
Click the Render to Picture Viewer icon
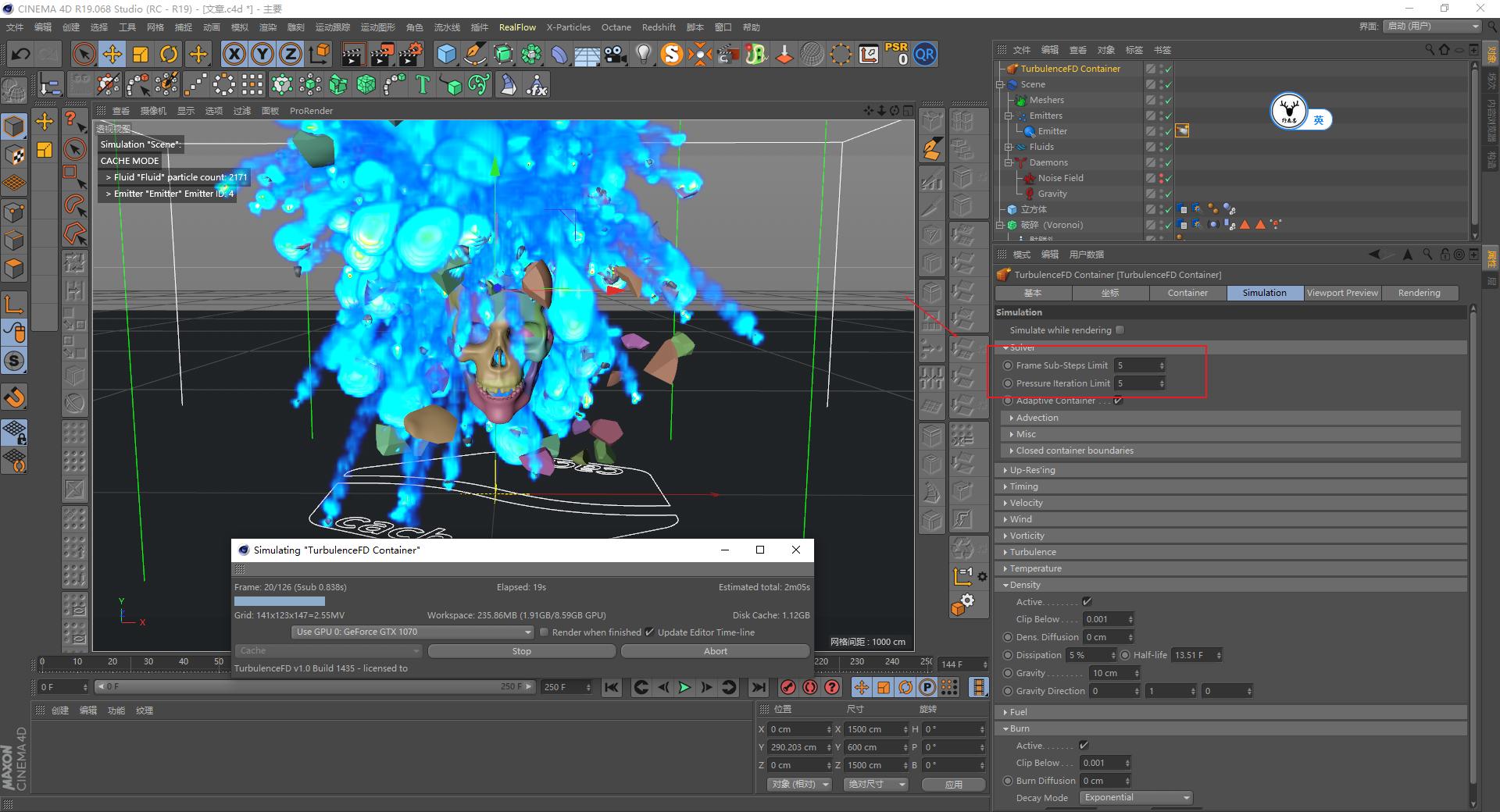[x=381, y=54]
